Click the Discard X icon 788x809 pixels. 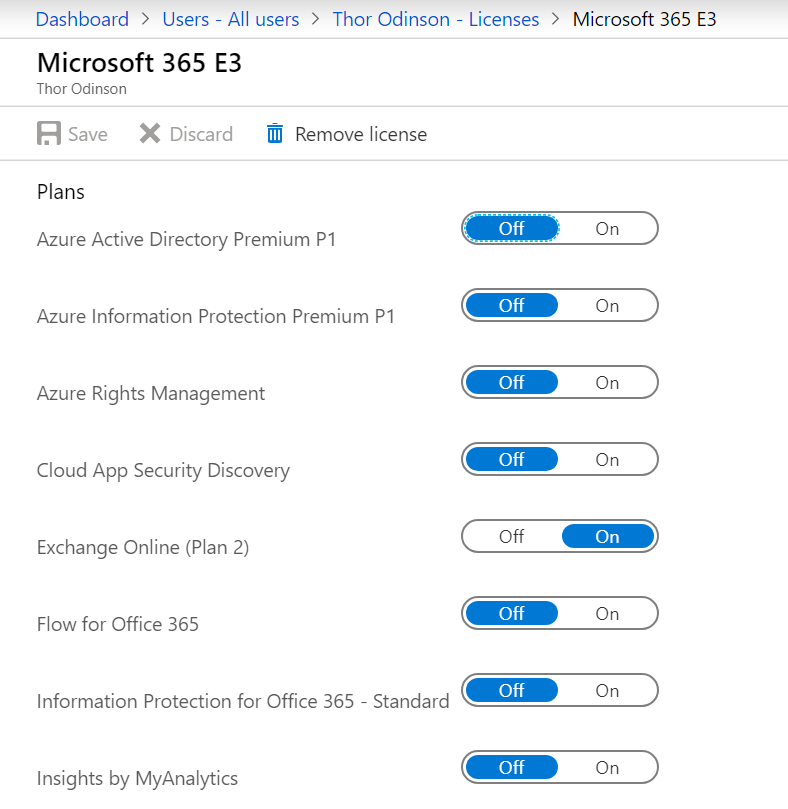[150, 134]
